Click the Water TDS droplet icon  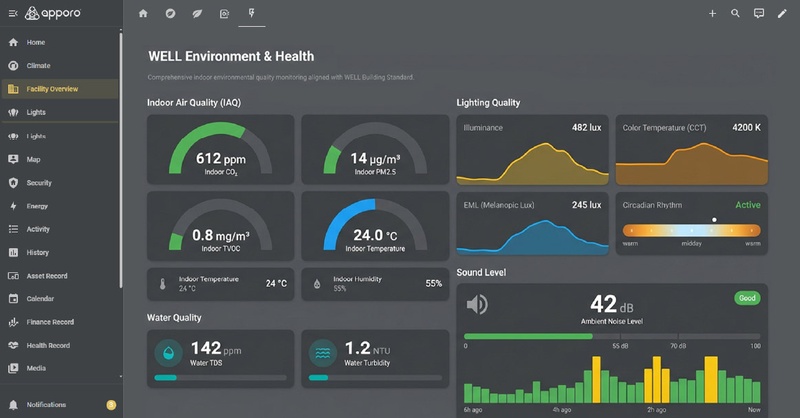pyautogui.click(x=168, y=353)
